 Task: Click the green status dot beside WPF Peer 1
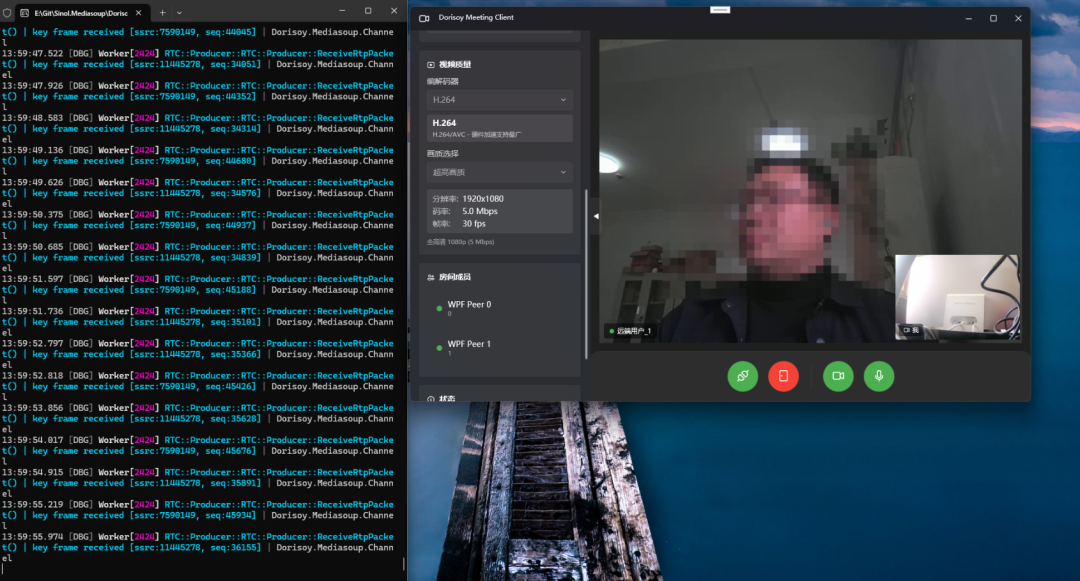[x=439, y=348]
